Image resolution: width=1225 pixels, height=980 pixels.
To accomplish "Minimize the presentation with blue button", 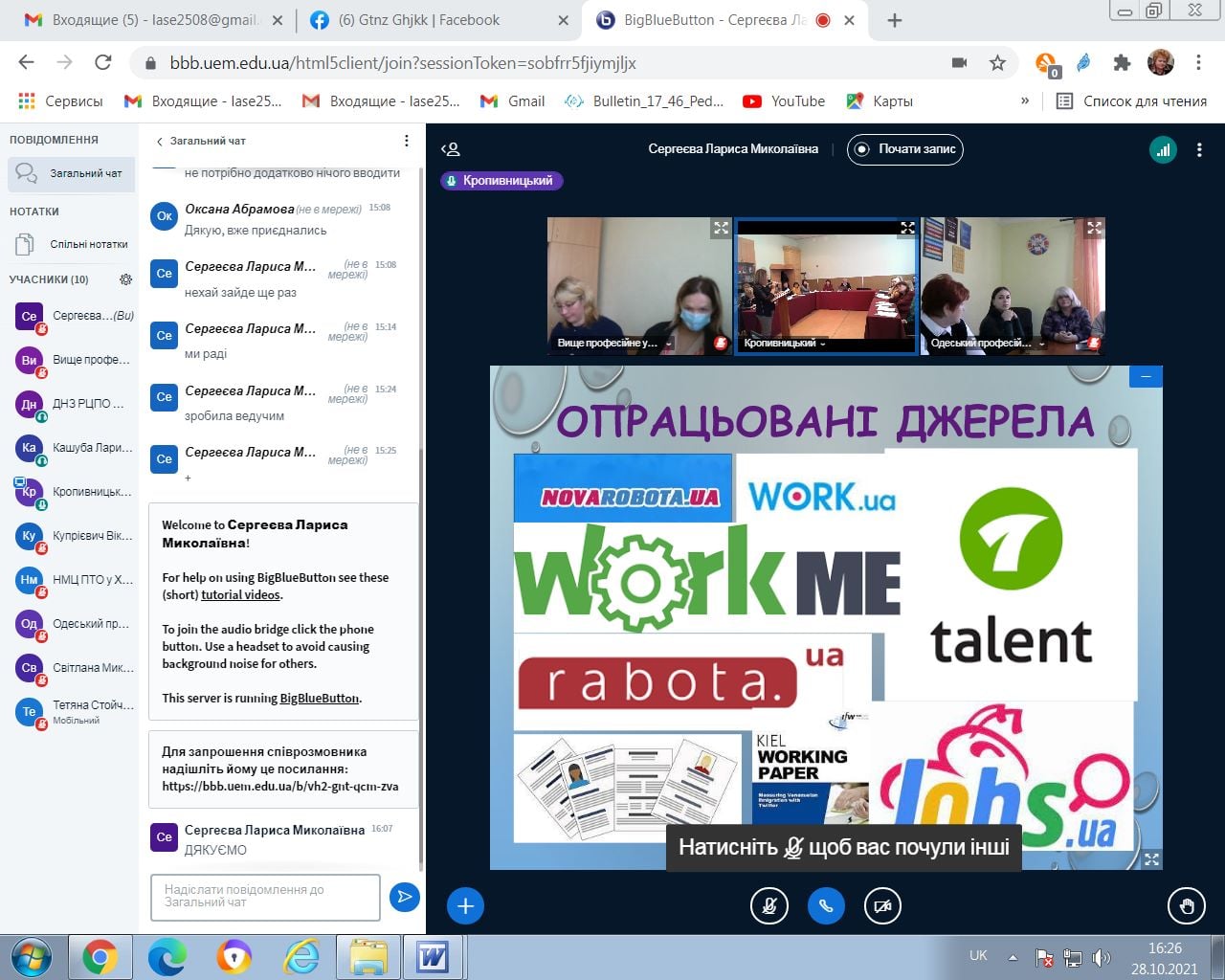I will (1146, 376).
